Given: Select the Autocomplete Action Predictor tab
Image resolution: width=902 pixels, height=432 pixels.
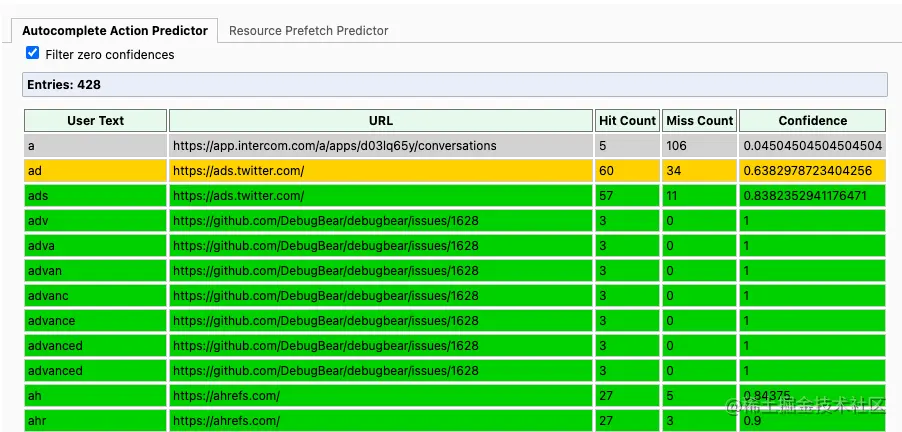Looking at the screenshot, I should (x=114, y=30).
